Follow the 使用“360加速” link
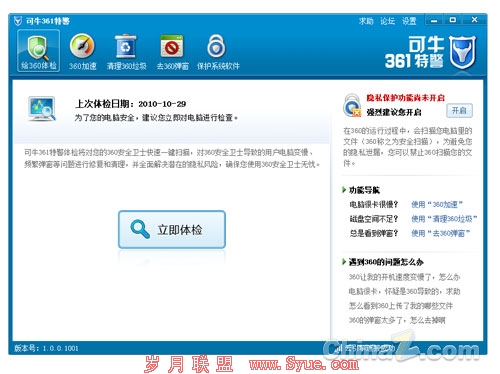 (x=437, y=204)
